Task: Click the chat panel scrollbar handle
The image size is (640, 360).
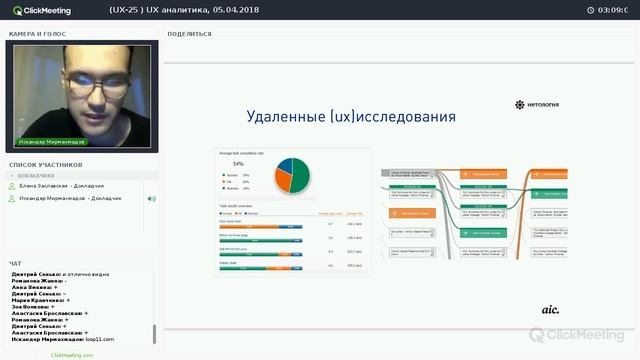Action: click(x=154, y=334)
